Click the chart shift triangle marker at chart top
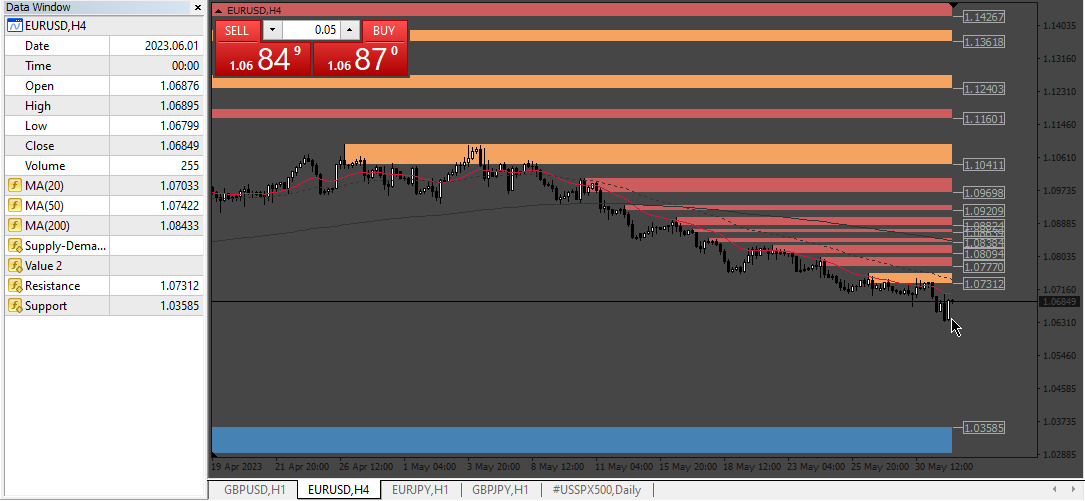Image resolution: width=1085 pixels, height=501 pixels. point(955,6)
